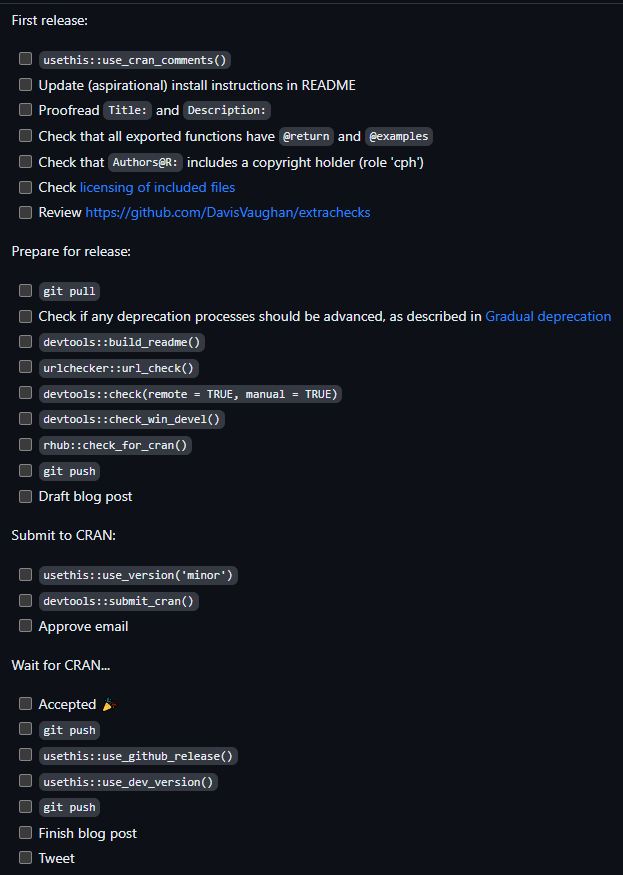Follow the Gradual deprecation link
Screen dimensions: 623x875
tap(548, 316)
